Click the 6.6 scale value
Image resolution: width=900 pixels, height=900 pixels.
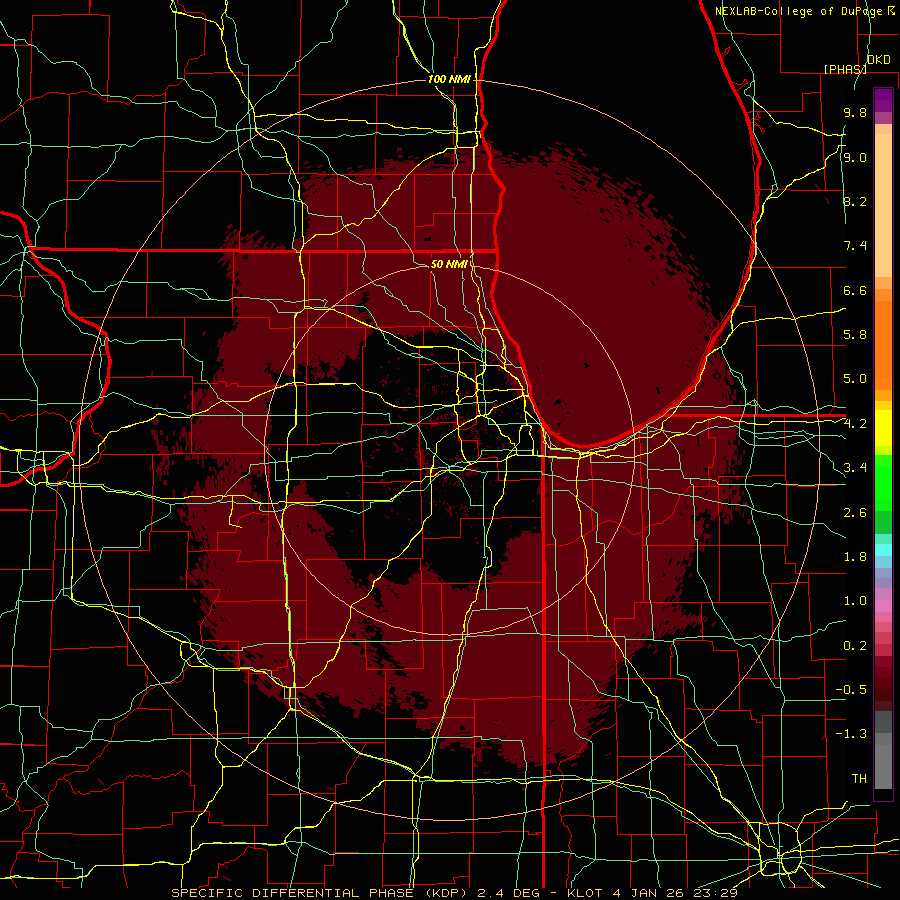pyautogui.click(x=855, y=290)
